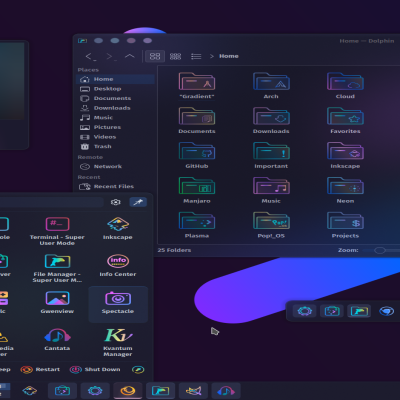Select the Documents folder in file view
Image resolution: width=400 pixels, height=400 pixels.
point(197,116)
